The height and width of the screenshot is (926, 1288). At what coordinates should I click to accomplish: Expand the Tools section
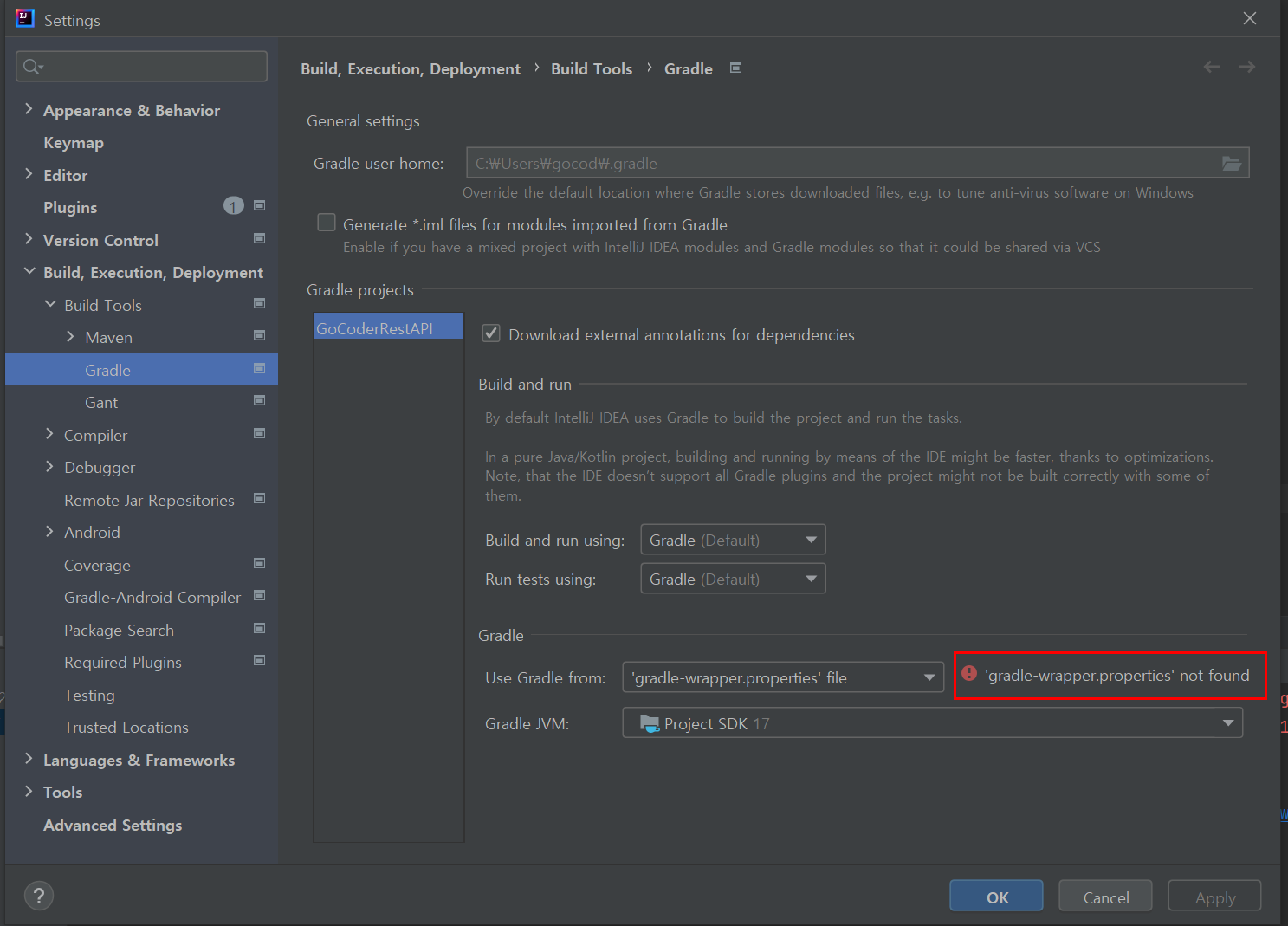click(x=29, y=791)
